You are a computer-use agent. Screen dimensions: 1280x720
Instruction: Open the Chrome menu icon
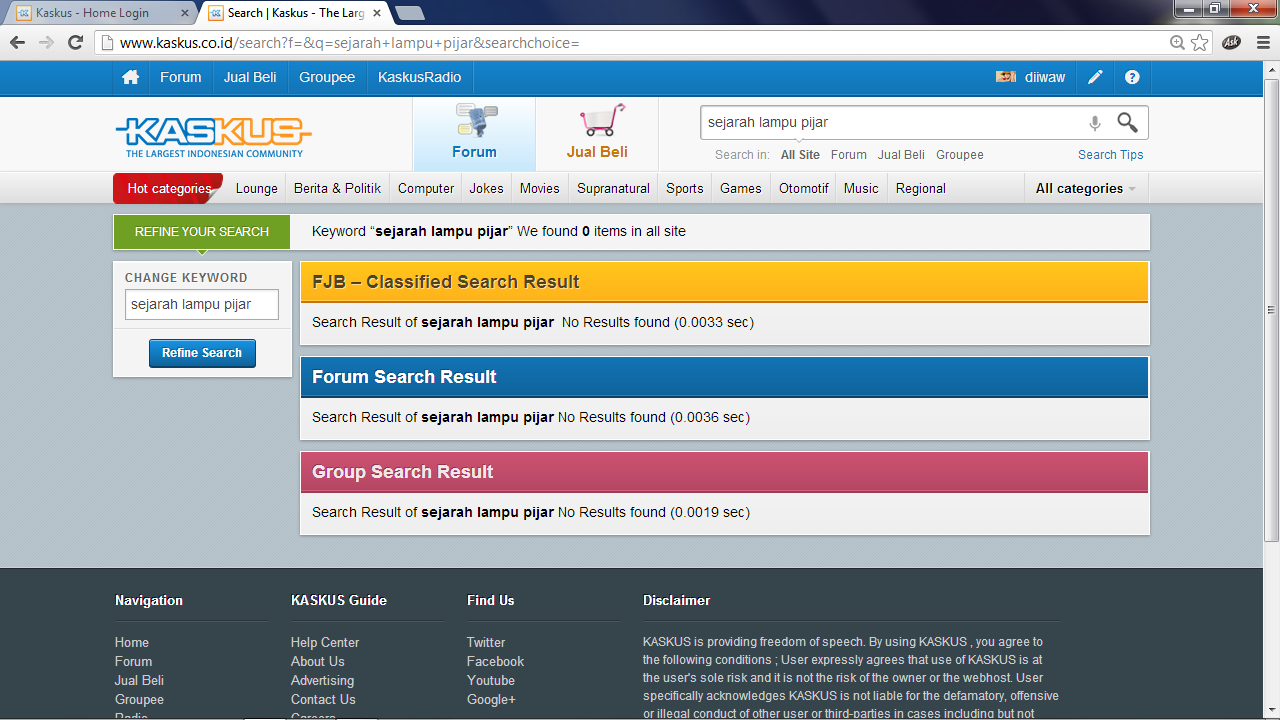(x=1262, y=42)
